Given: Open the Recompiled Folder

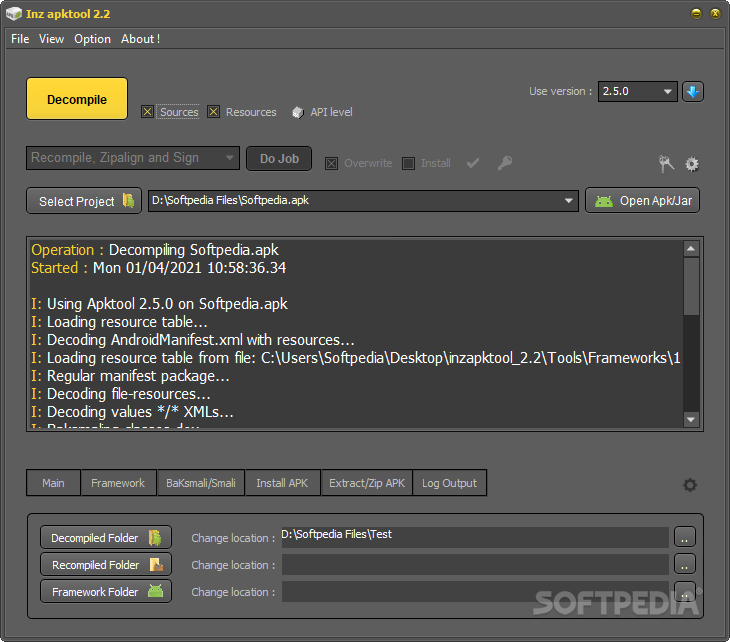Looking at the screenshot, I should coord(106,565).
